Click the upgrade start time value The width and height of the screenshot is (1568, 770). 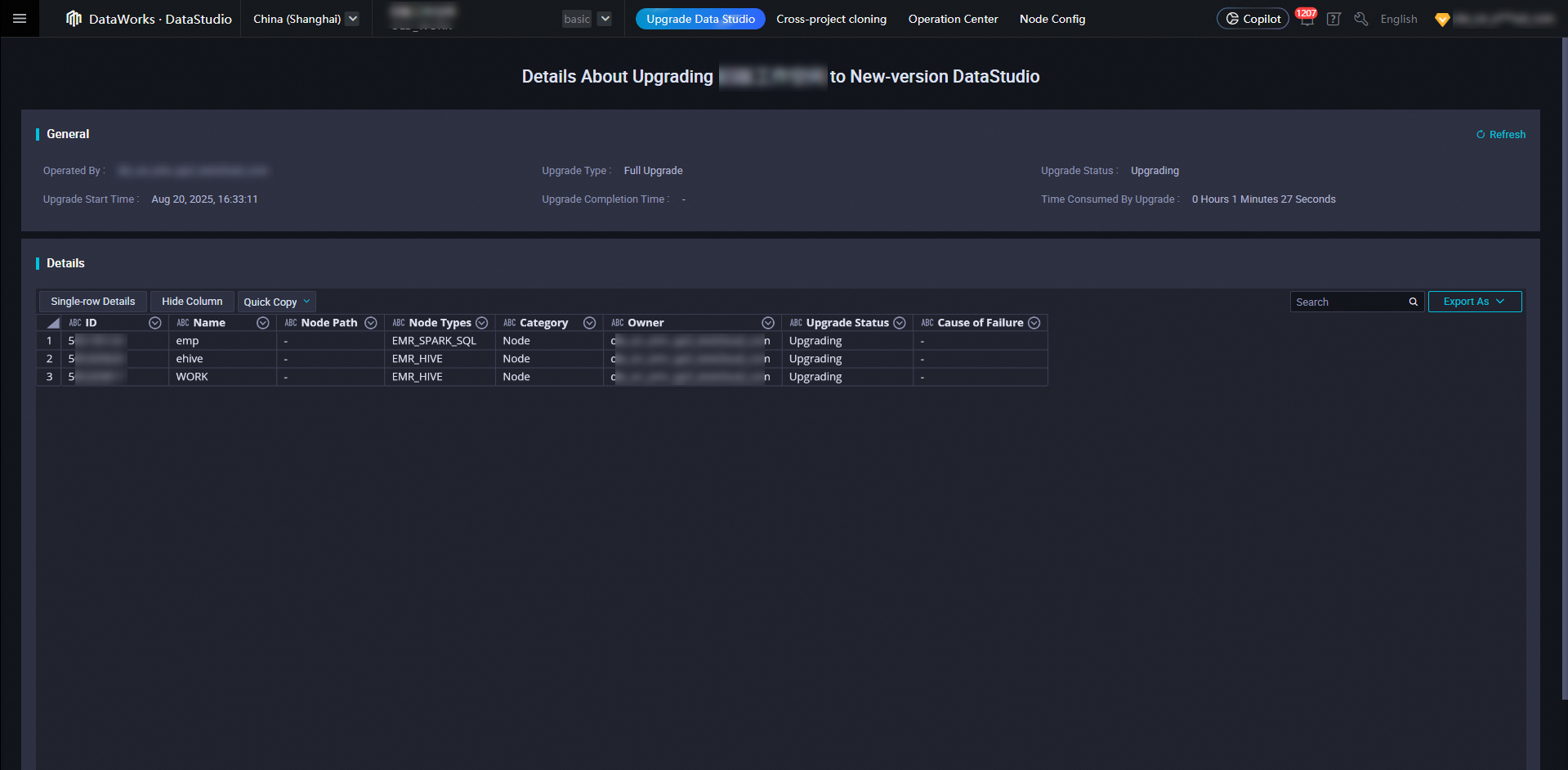204,199
